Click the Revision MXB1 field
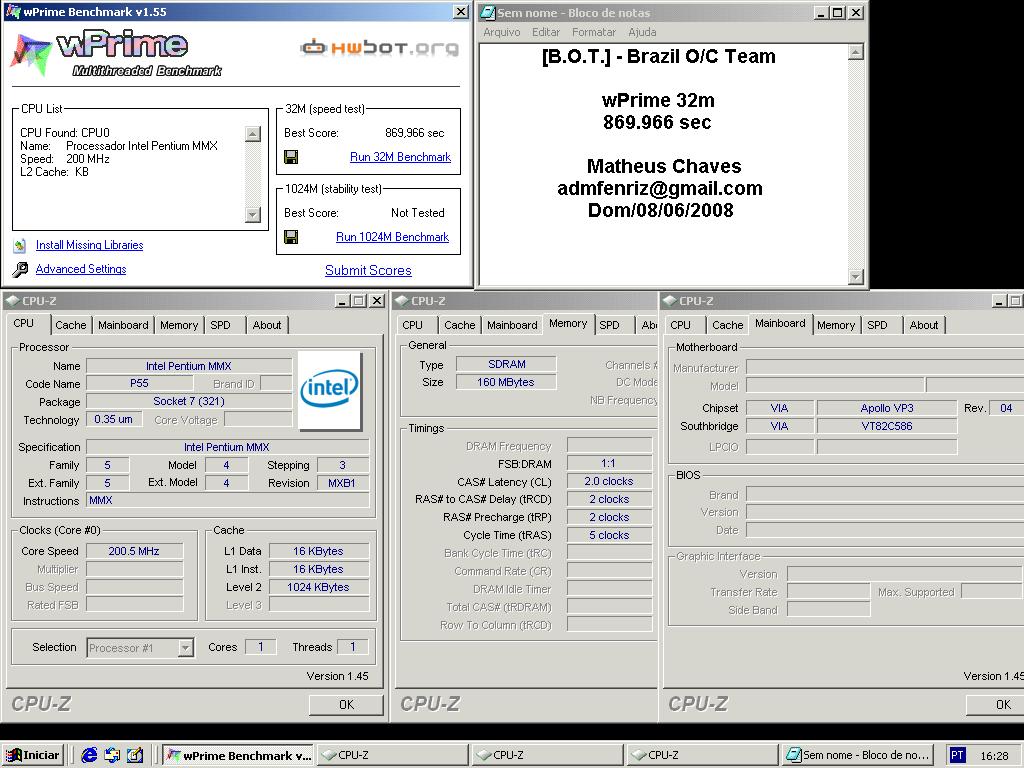Screen dimensions: 1024x768 click(x=343, y=483)
